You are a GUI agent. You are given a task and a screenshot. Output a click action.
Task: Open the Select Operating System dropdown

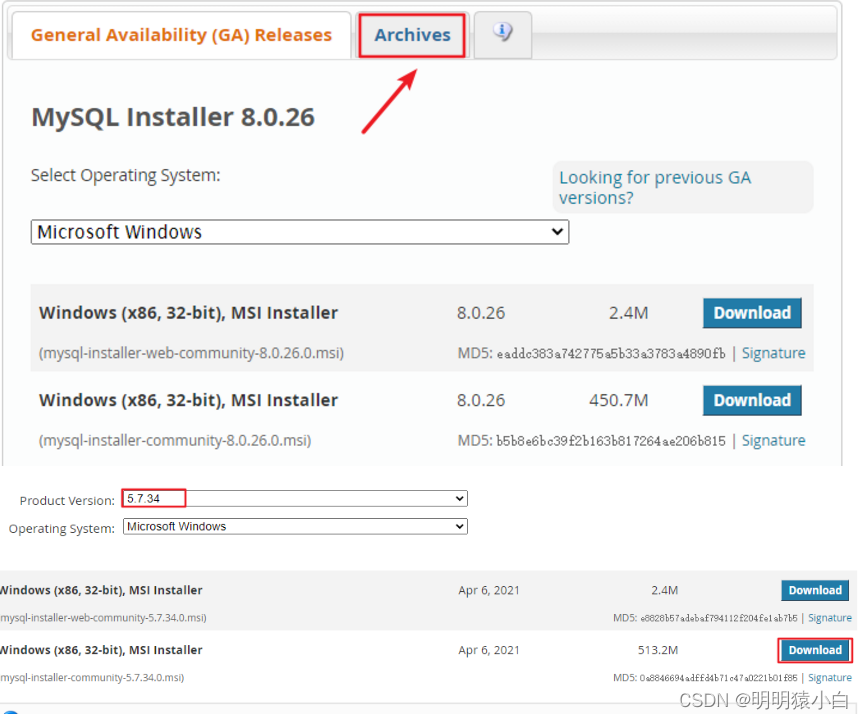point(300,232)
